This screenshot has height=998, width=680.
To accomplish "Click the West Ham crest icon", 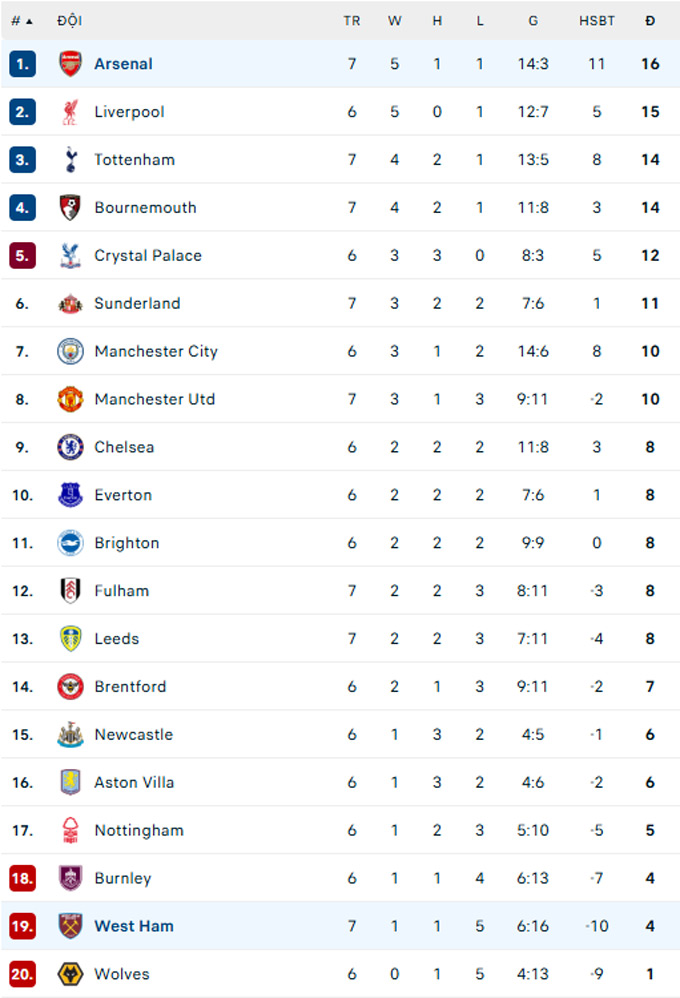I will click(x=71, y=926).
